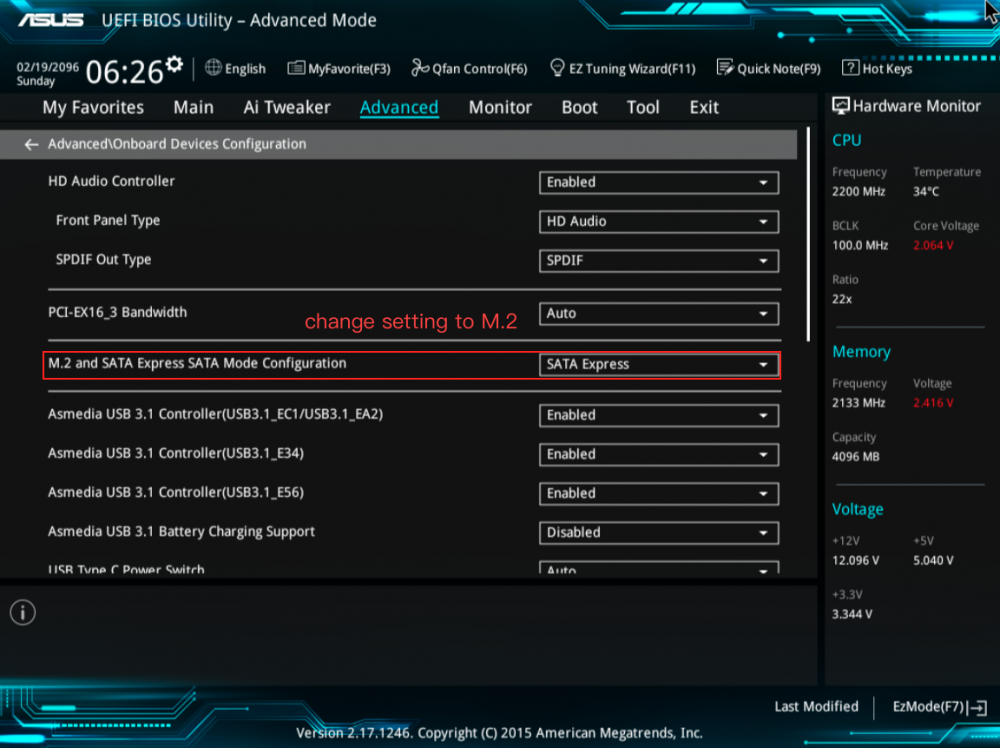
Task: Click Last Modified button
Action: (816, 707)
